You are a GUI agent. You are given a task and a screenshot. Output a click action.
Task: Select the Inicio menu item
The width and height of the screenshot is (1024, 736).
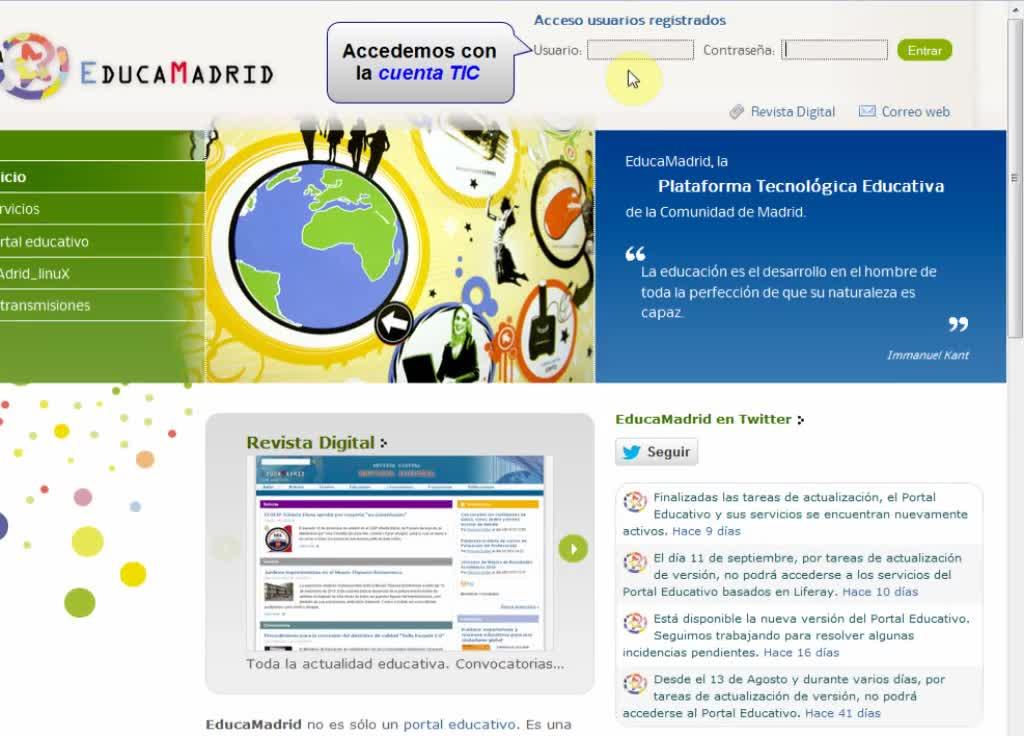pyautogui.click(x=103, y=177)
